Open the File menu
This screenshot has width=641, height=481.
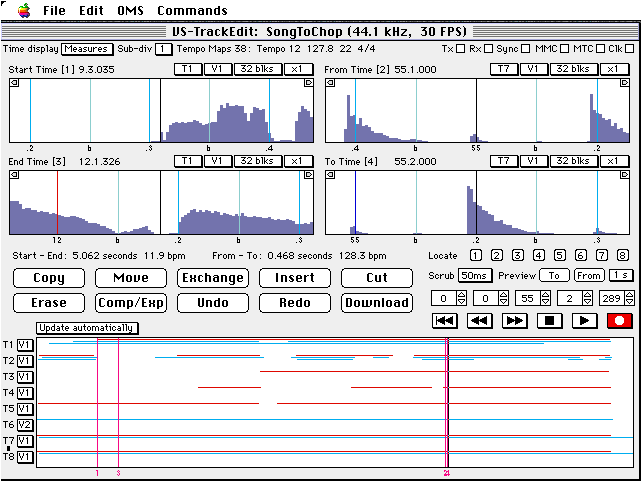click(54, 11)
